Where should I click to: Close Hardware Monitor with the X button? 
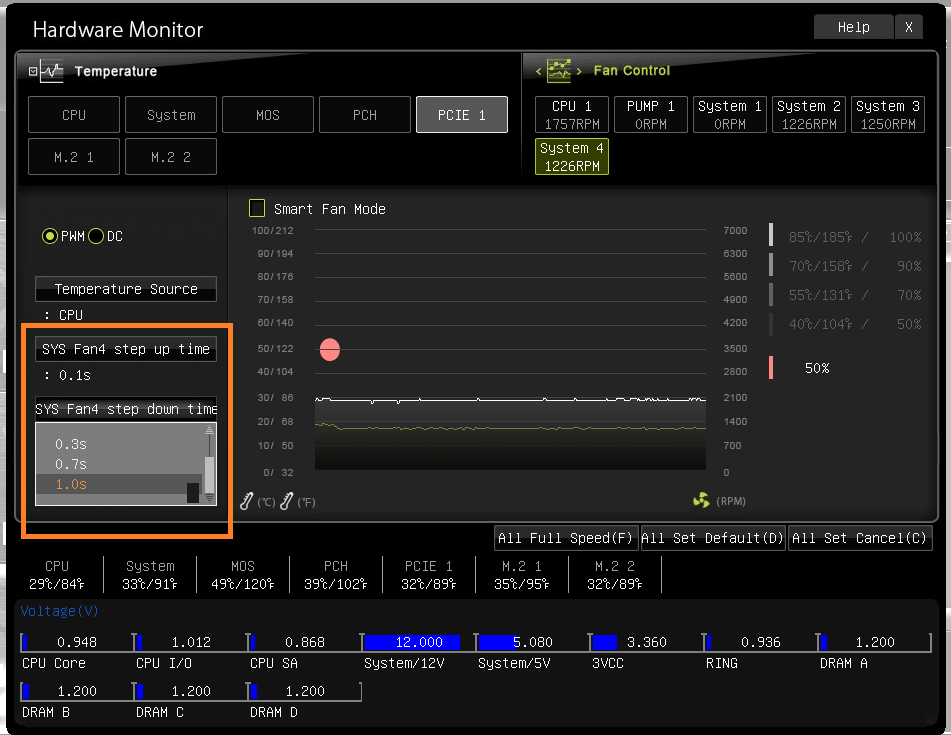coord(909,27)
